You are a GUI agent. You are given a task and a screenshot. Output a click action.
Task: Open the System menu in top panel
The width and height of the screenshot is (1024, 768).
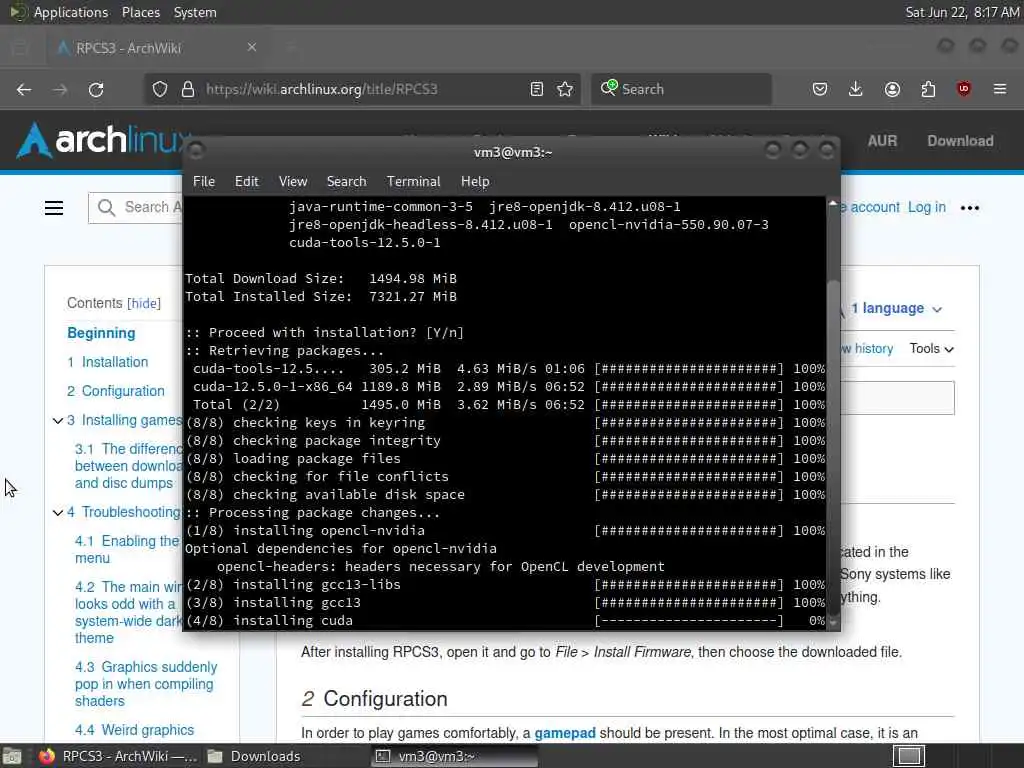pos(195,12)
